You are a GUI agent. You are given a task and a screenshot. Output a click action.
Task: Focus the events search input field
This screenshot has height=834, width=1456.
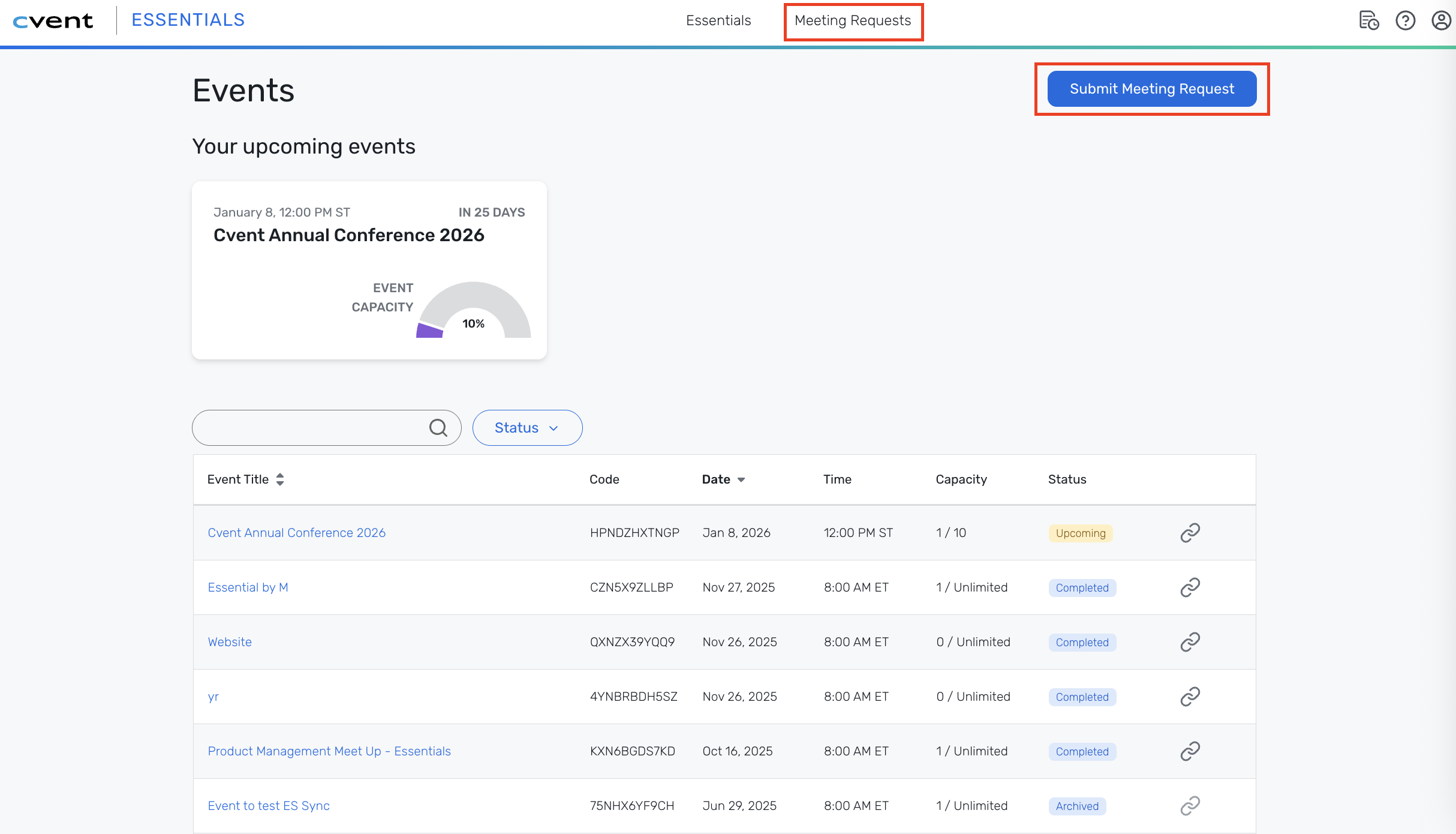pyautogui.click(x=309, y=428)
